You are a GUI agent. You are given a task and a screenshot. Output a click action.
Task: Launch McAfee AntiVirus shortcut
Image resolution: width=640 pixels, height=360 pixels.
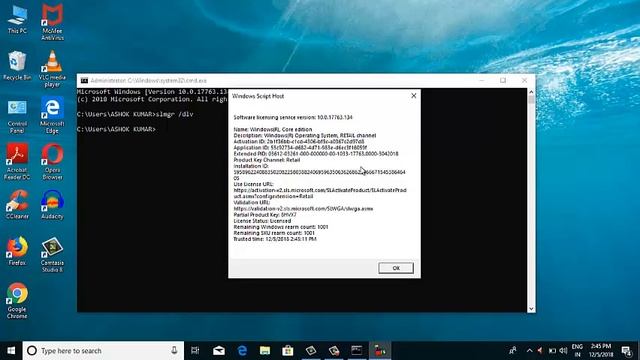(52, 22)
